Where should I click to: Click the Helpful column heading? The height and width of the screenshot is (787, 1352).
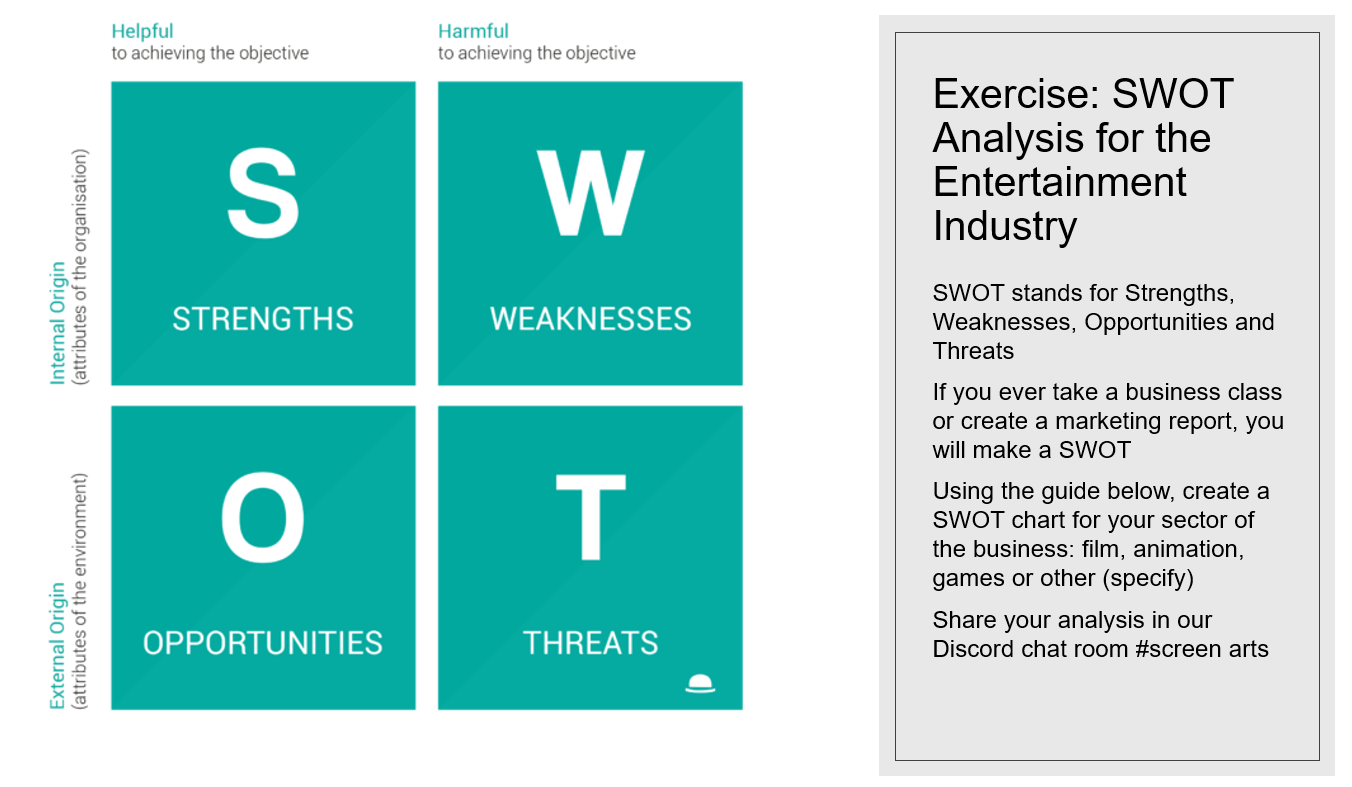pos(142,31)
